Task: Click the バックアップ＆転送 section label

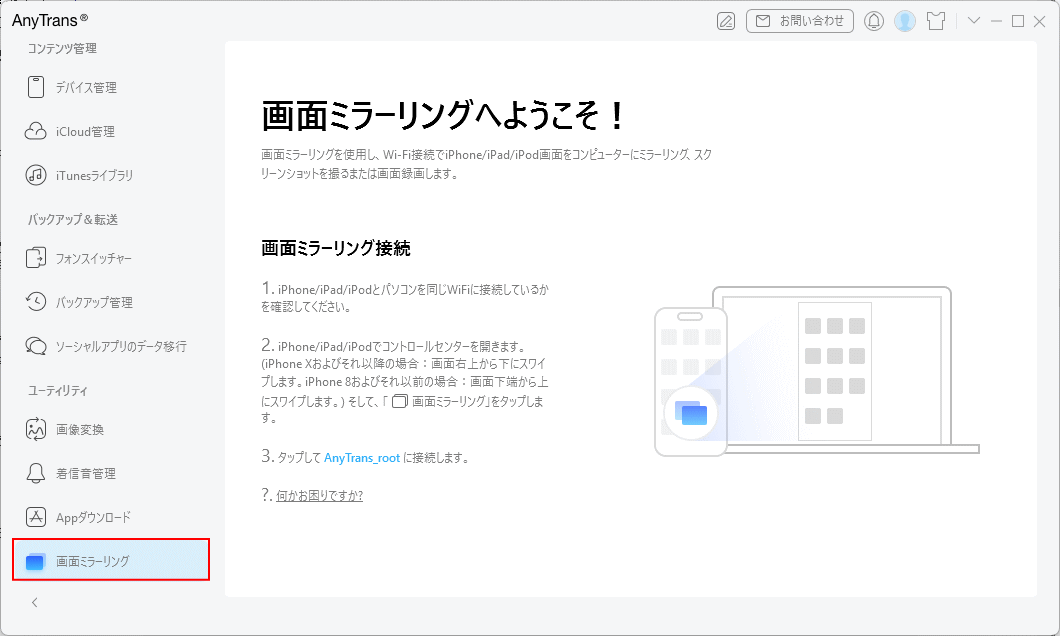Action: 73,220
